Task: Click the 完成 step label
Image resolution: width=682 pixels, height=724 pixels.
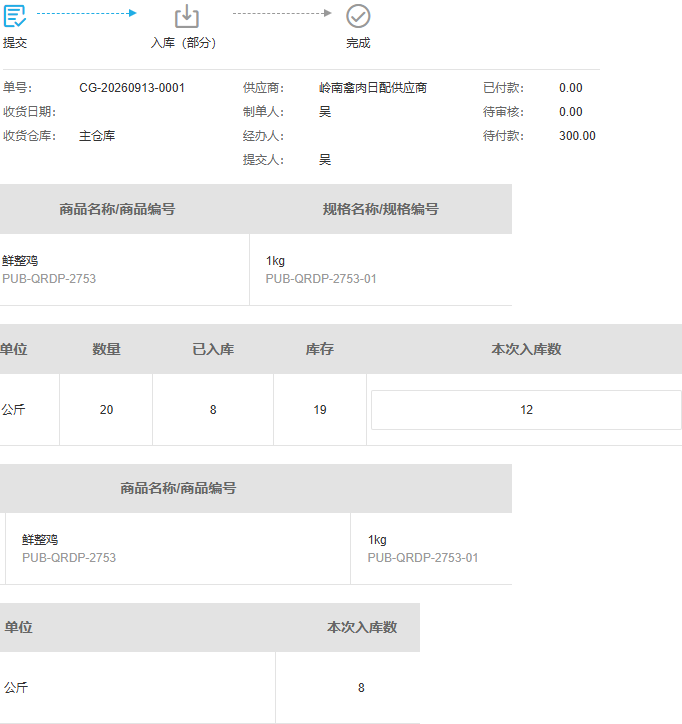Action: click(x=358, y=43)
